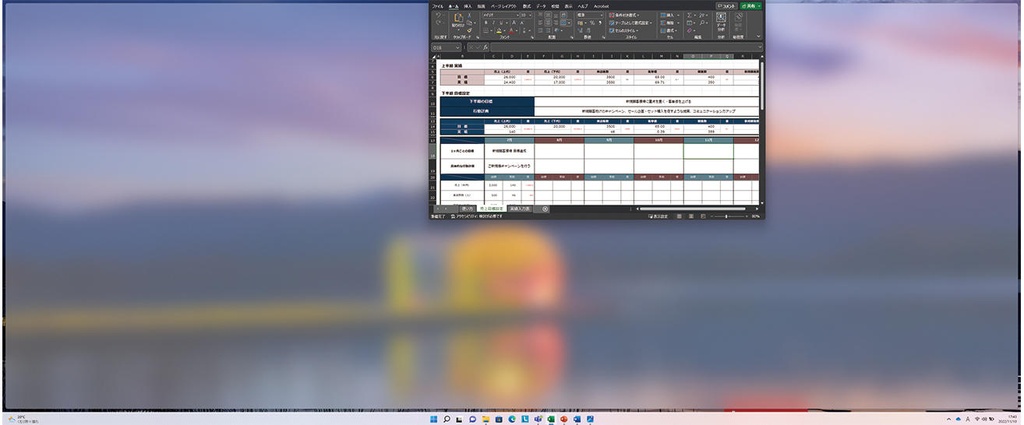Click the Analyze Data button
This screenshot has height=425, width=1024.
pos(721,21)
